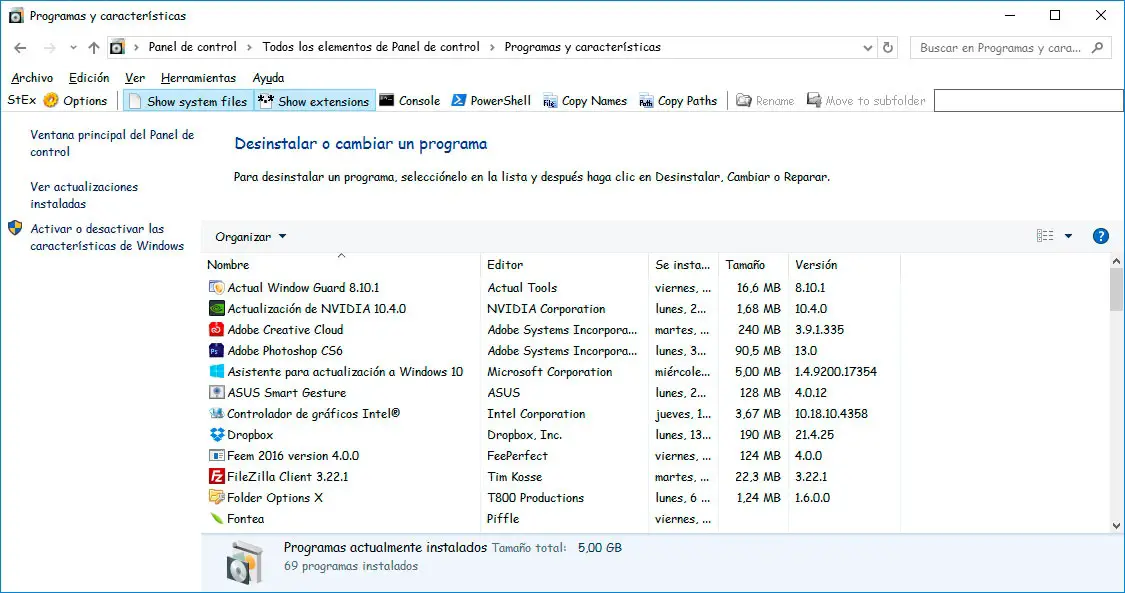
Task: Open the Archivo menu
Action: point(32,77)
